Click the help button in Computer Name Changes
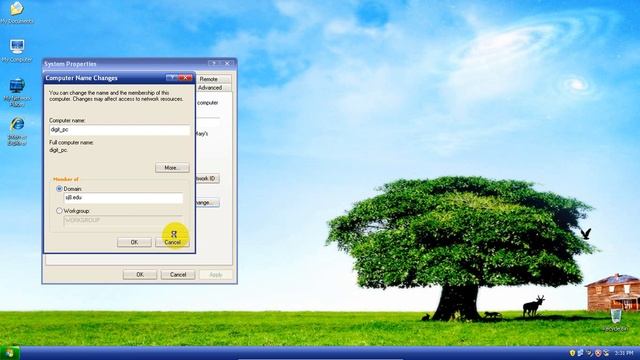Viewport: 640px width, 360px height. pos(172,78)
